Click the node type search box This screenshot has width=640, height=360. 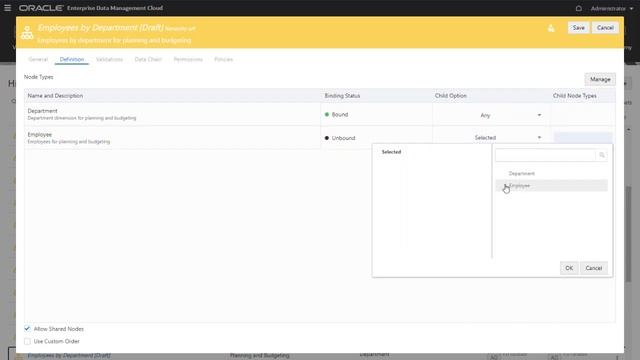pyautogui.click(x=545, y=155)
